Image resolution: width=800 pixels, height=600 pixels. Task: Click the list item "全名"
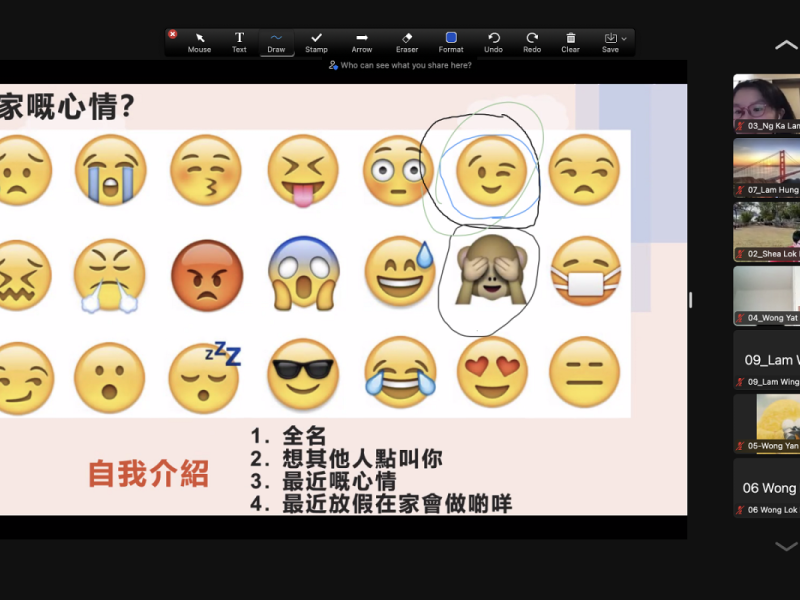click(x=305, y=436)
